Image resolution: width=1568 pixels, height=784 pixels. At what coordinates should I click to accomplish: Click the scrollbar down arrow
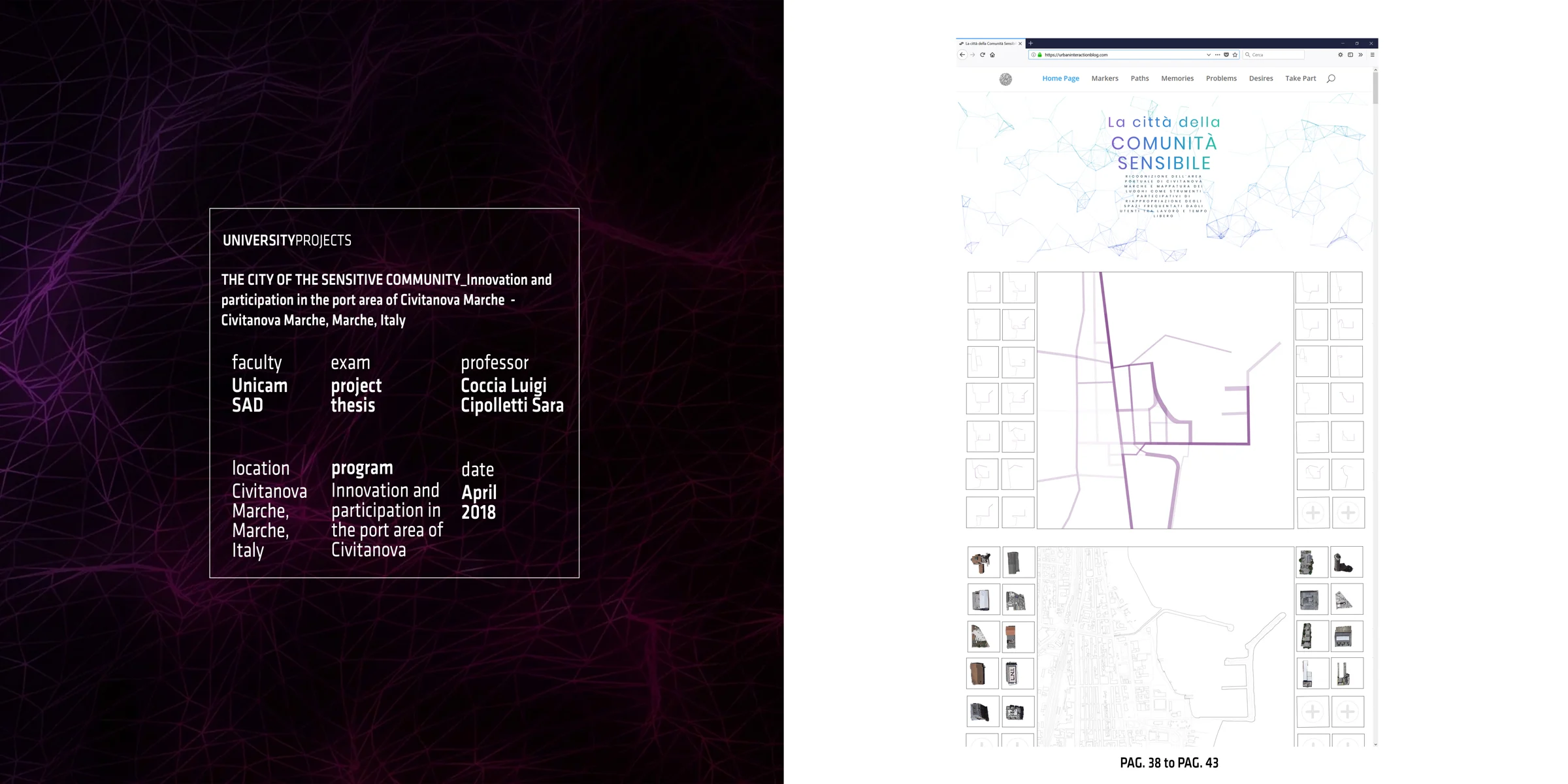pyautogui.click(x=1375, y=744)
